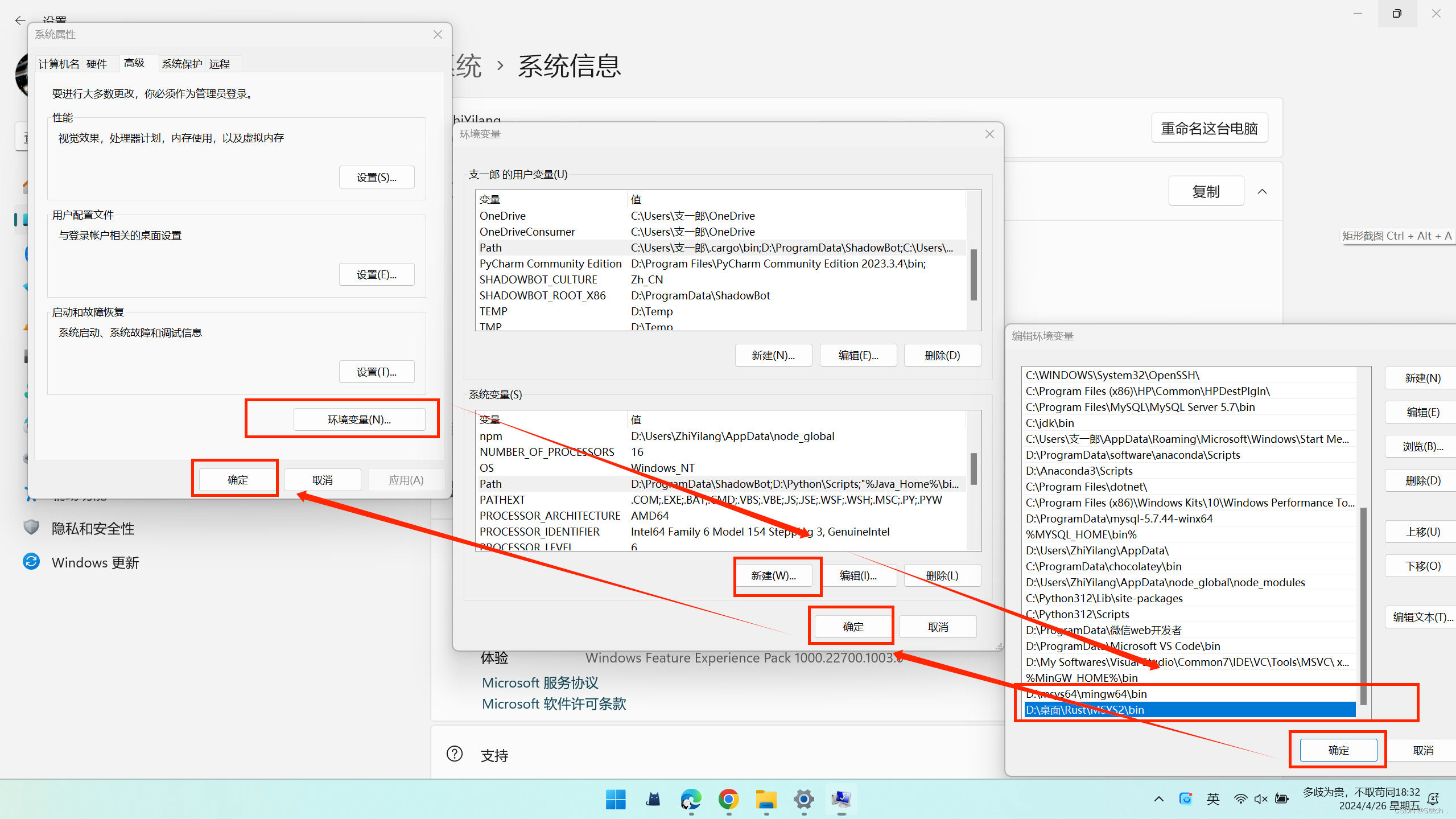Image resolution: width=1456 pixels, height=819 pixels.
Task: Click the support question mark icon
Action: (455, 754)
